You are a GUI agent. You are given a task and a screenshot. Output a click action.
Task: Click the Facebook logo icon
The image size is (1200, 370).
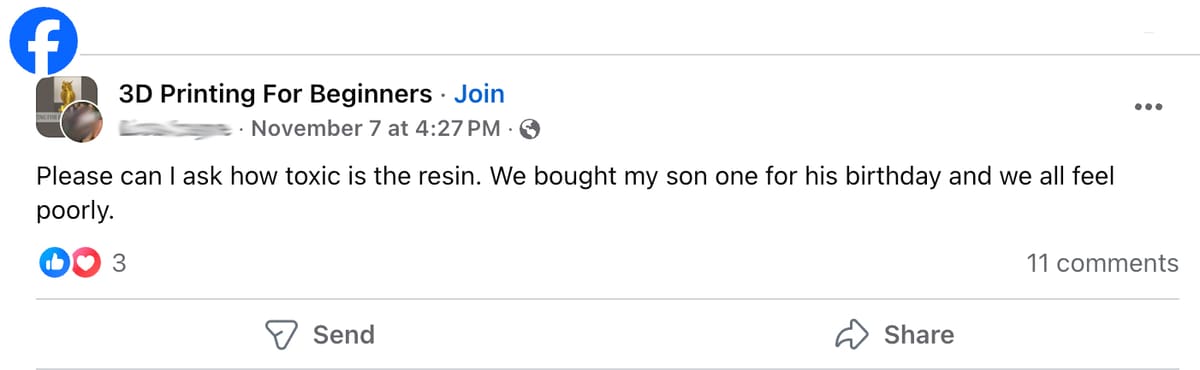(x=44, y=40)
